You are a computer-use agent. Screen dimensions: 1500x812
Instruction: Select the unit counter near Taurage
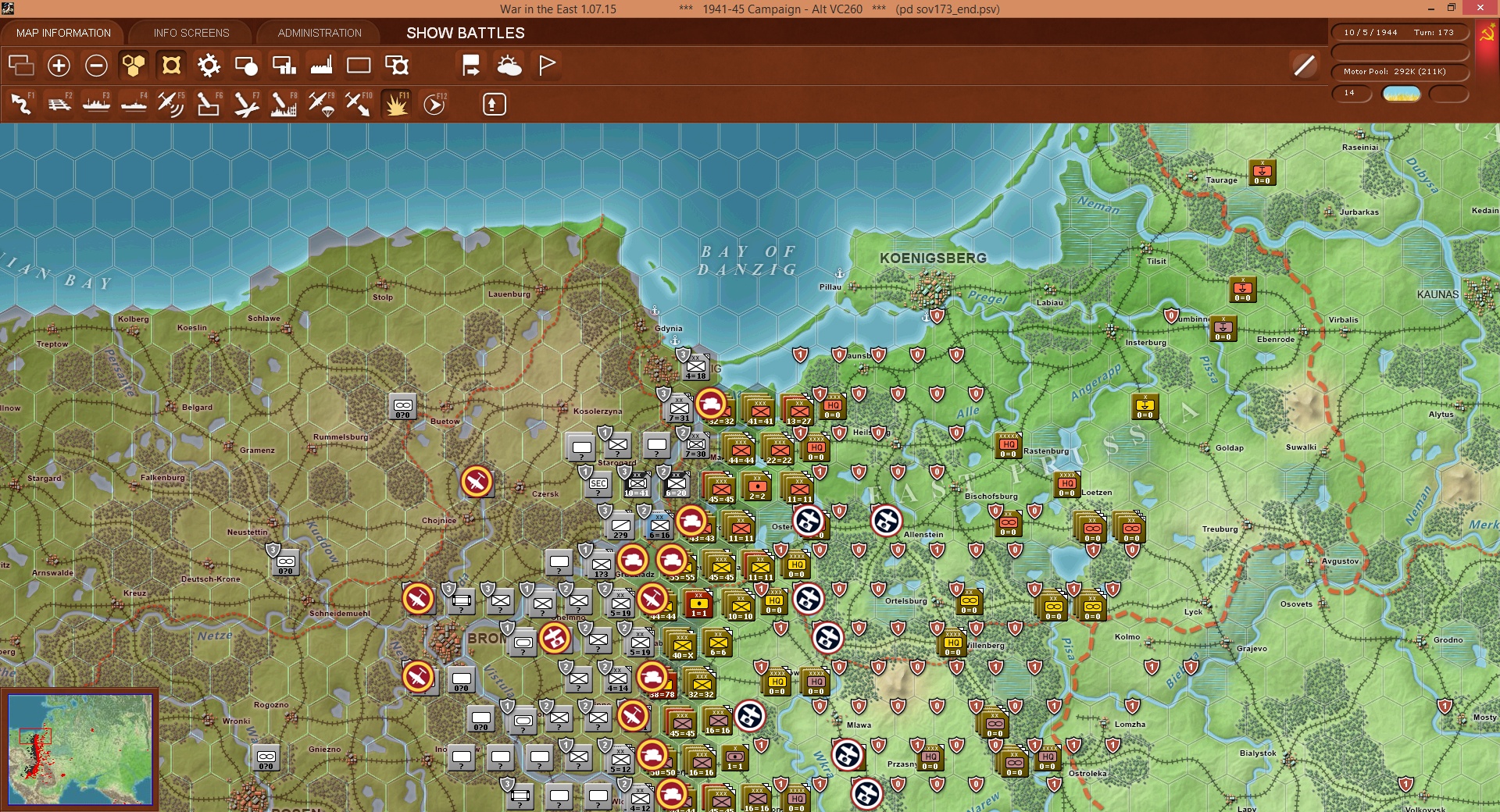(1262, 172)
